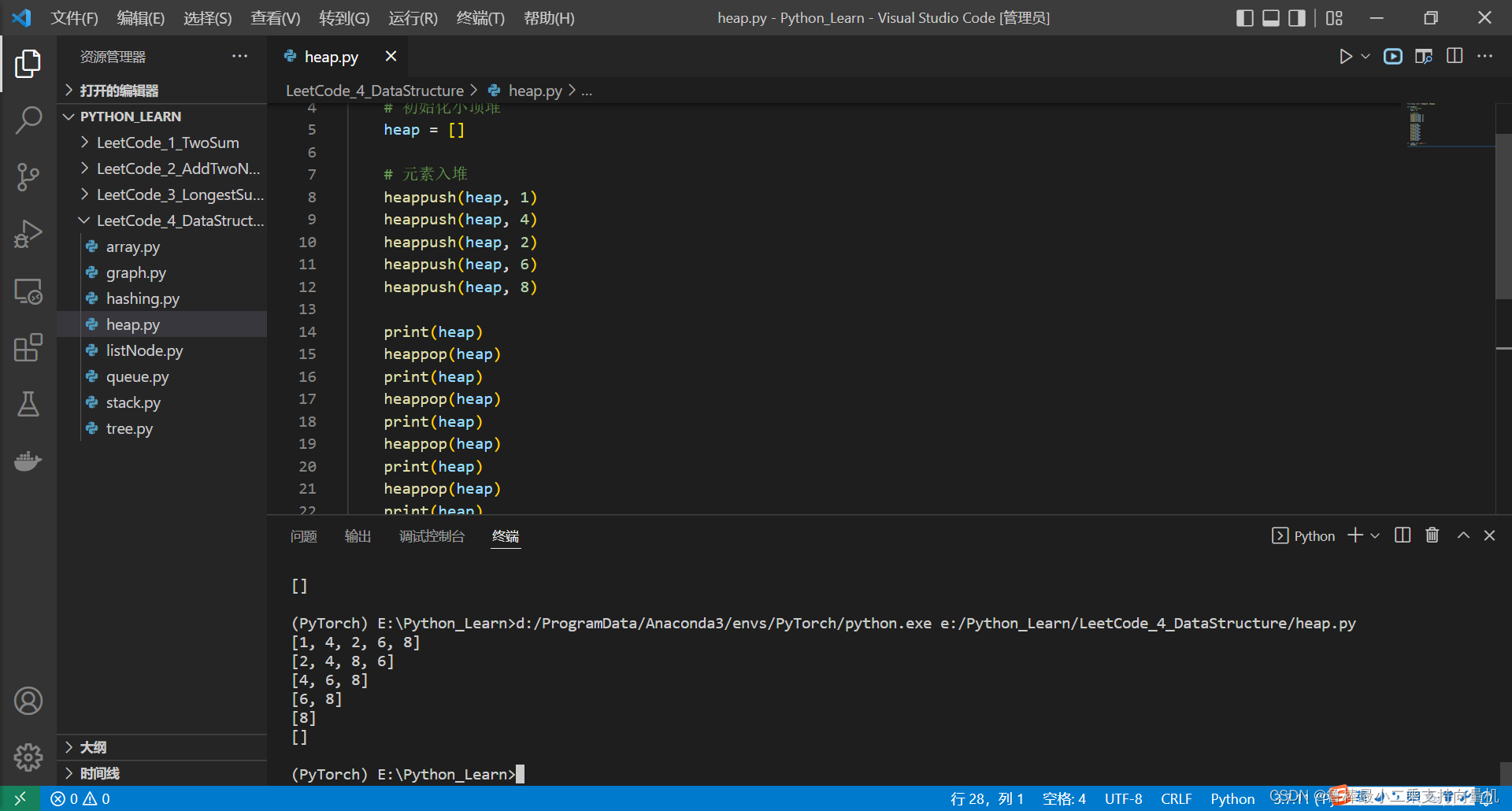Open remote window status bar button
1512x811 pixels.
pos(20,798)
